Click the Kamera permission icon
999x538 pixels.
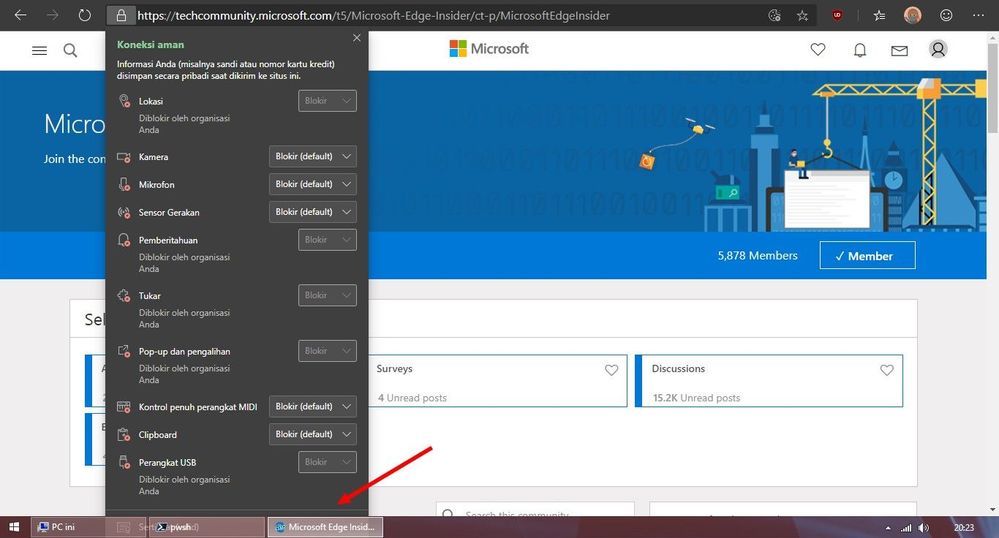pyautogui.click(x=124, y=157)
